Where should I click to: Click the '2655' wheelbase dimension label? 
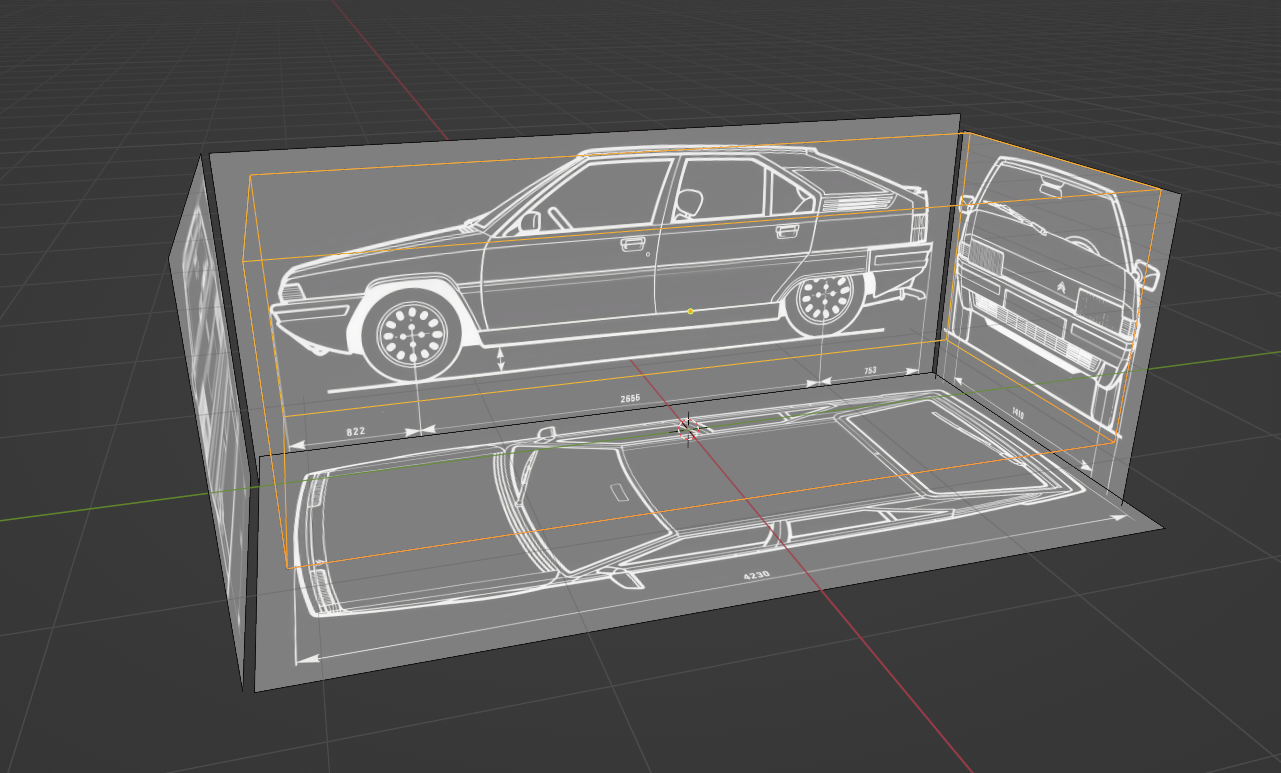pos(630,398)
